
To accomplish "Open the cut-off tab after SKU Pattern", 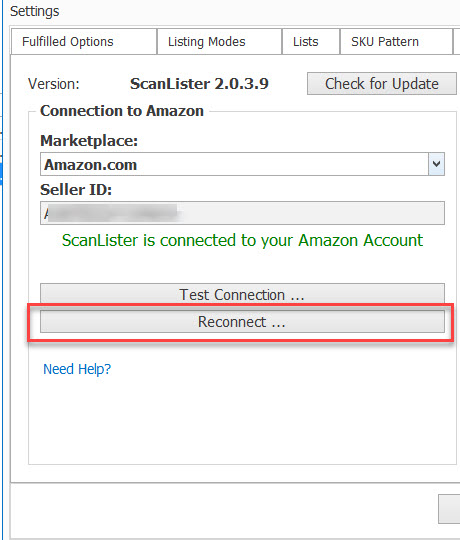I will tap(457, 42).
